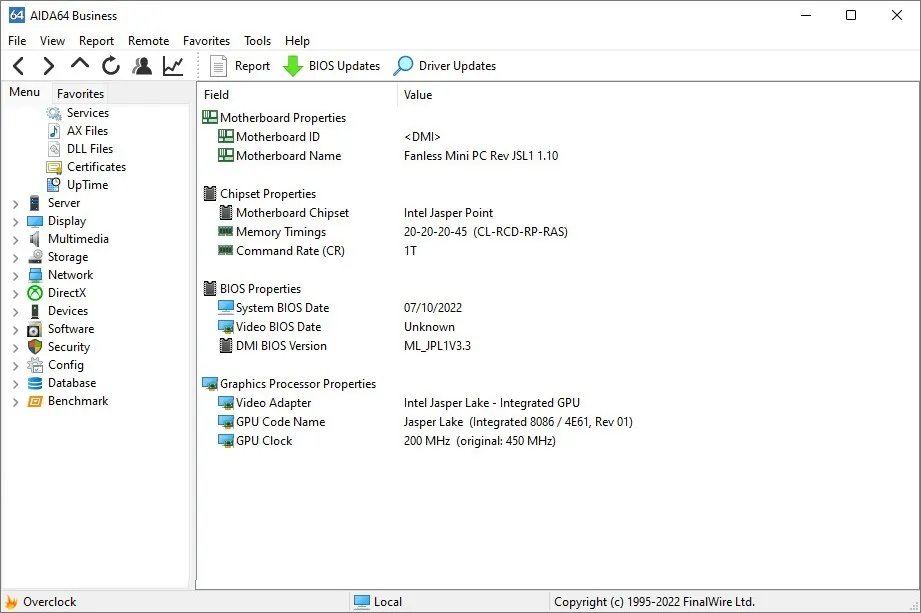Expand the Benchmark tree node

pos(15,402)
